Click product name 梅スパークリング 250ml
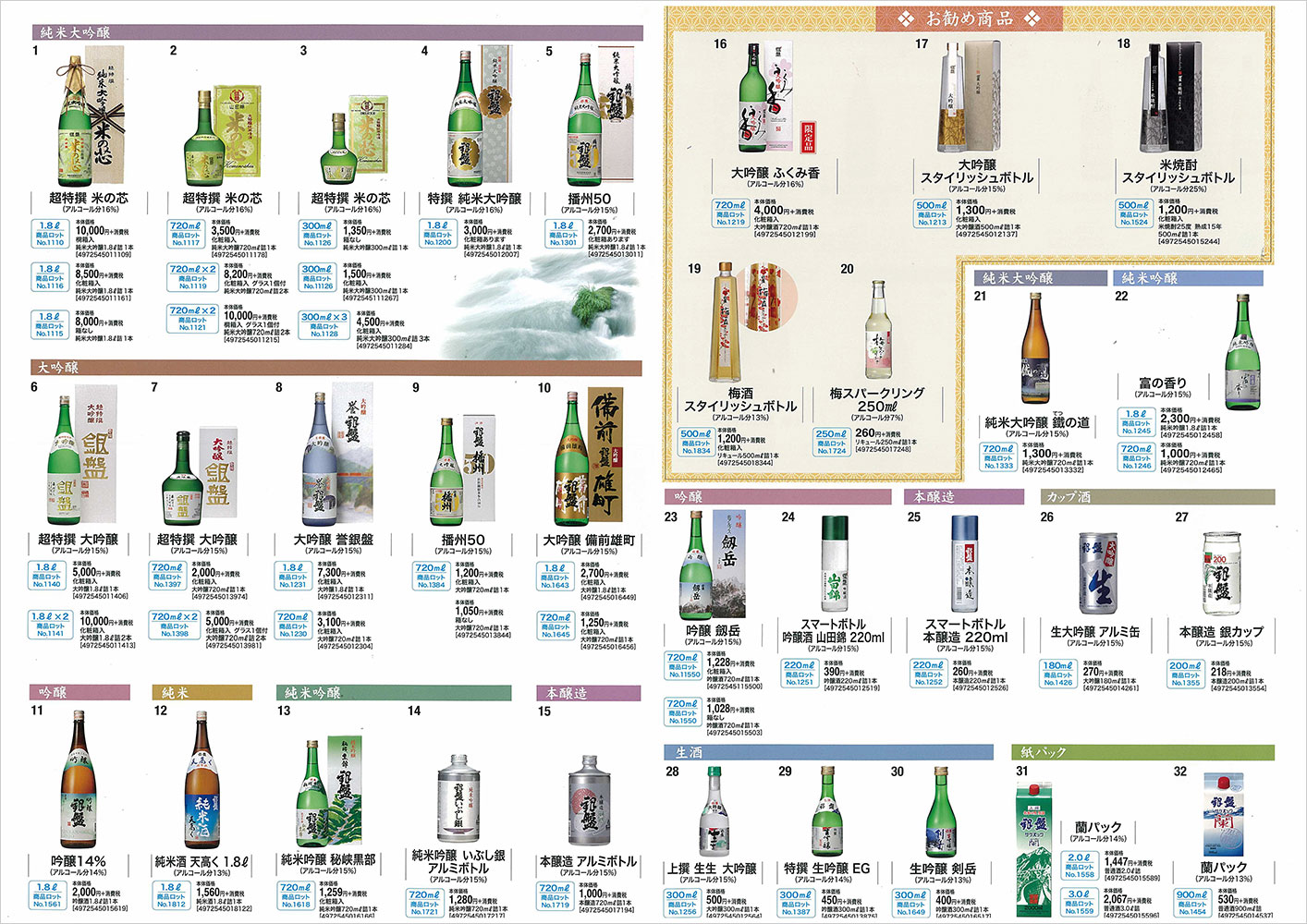The image size is (1307, 924). [x=877, y=399]
